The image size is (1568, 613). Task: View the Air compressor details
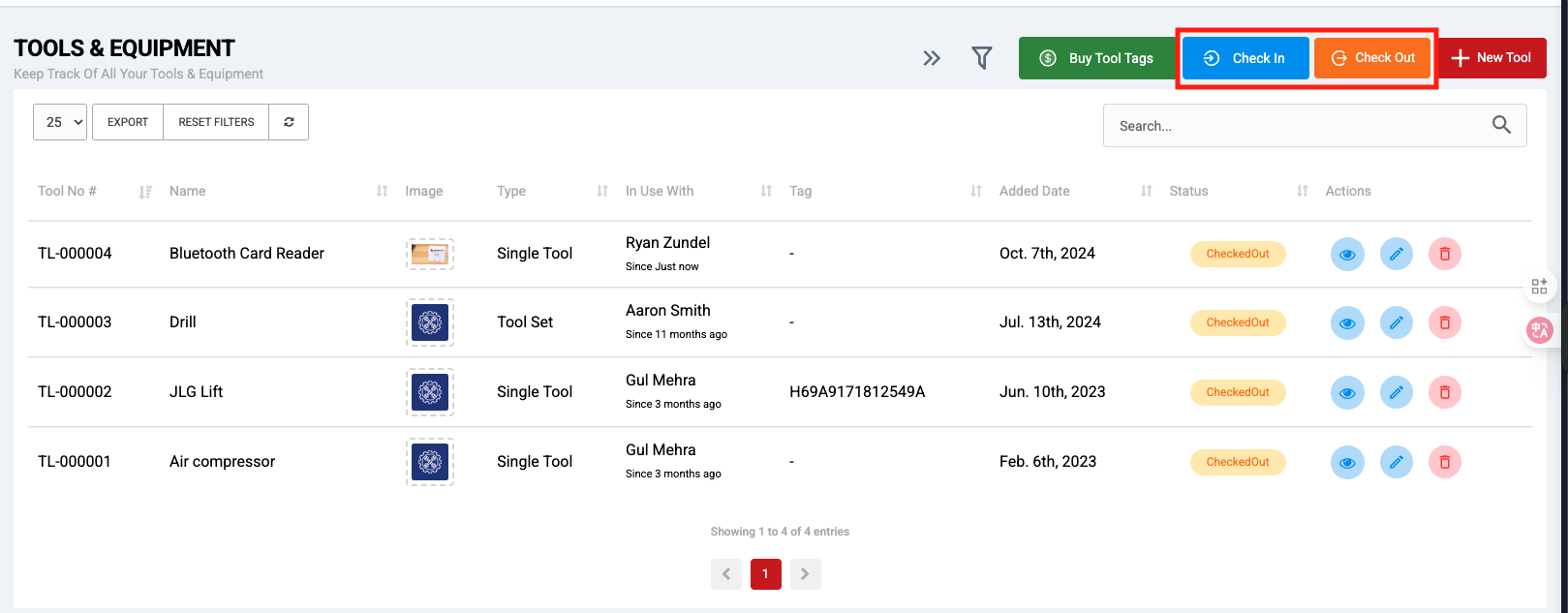point(1347,462)
